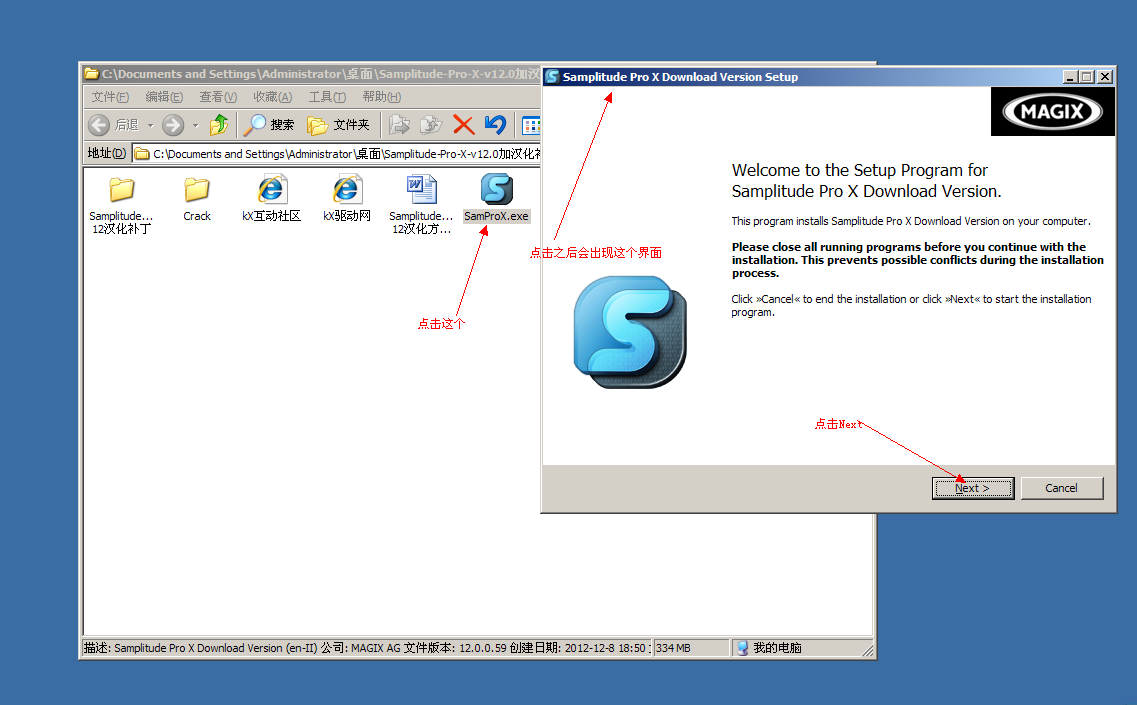
Task: Click the Setup window title bar icon
Action: click(x=553, y=77)
